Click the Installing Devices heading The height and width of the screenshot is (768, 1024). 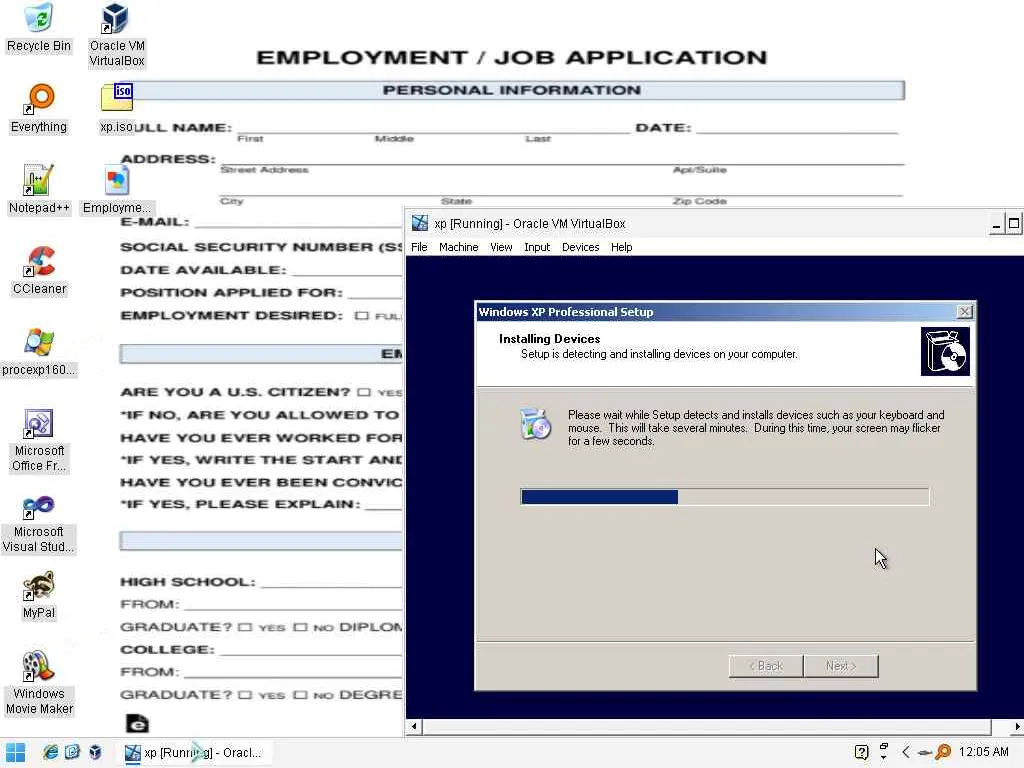(x=549, y=338)
